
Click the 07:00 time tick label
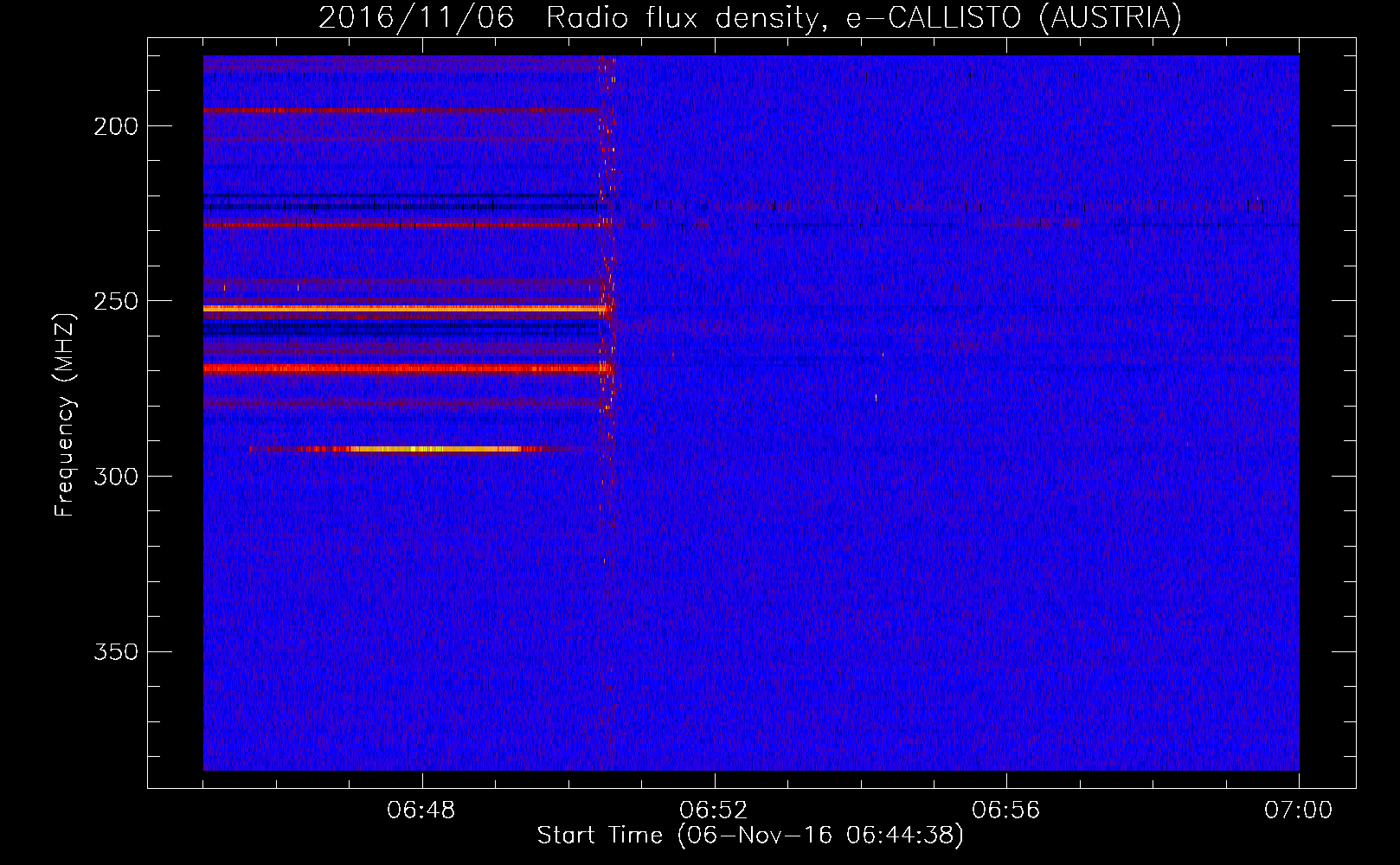tap(1298, 811)
